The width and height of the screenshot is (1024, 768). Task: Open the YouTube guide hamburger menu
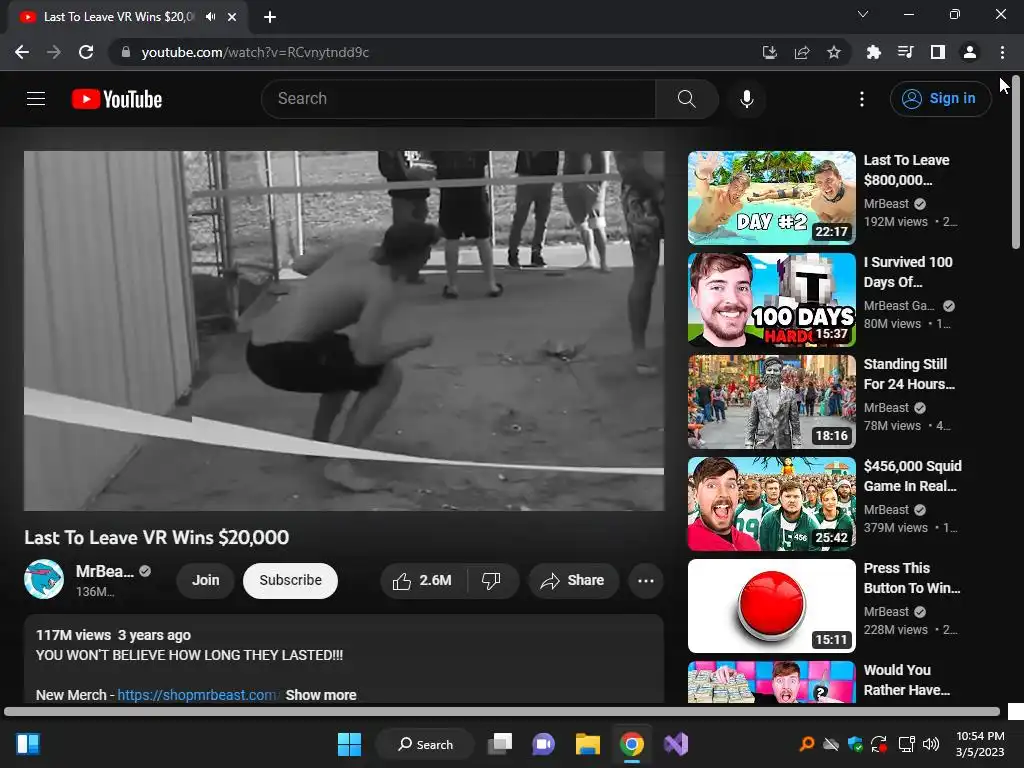[36, 99]
